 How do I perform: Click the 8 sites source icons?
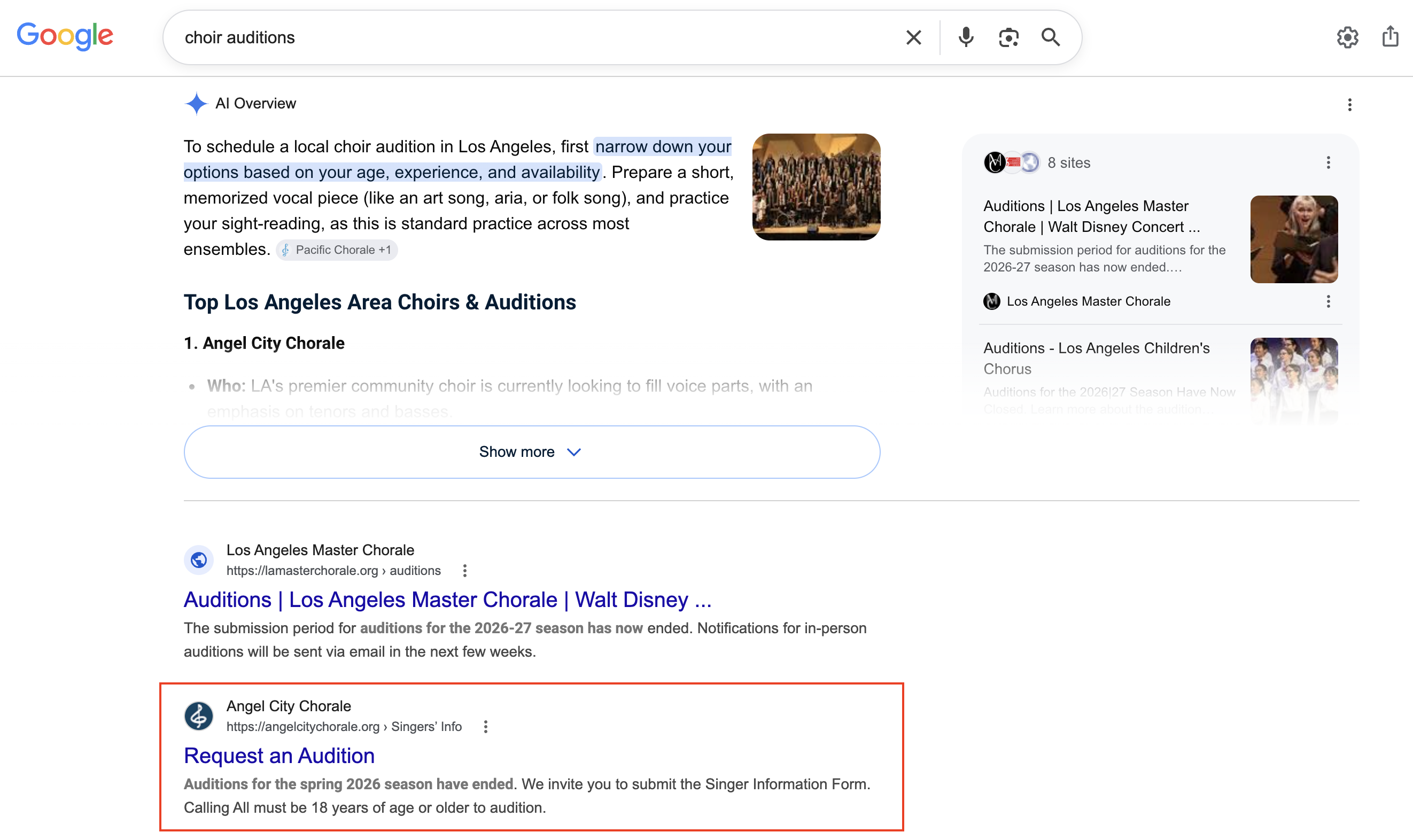(1012, 163)
